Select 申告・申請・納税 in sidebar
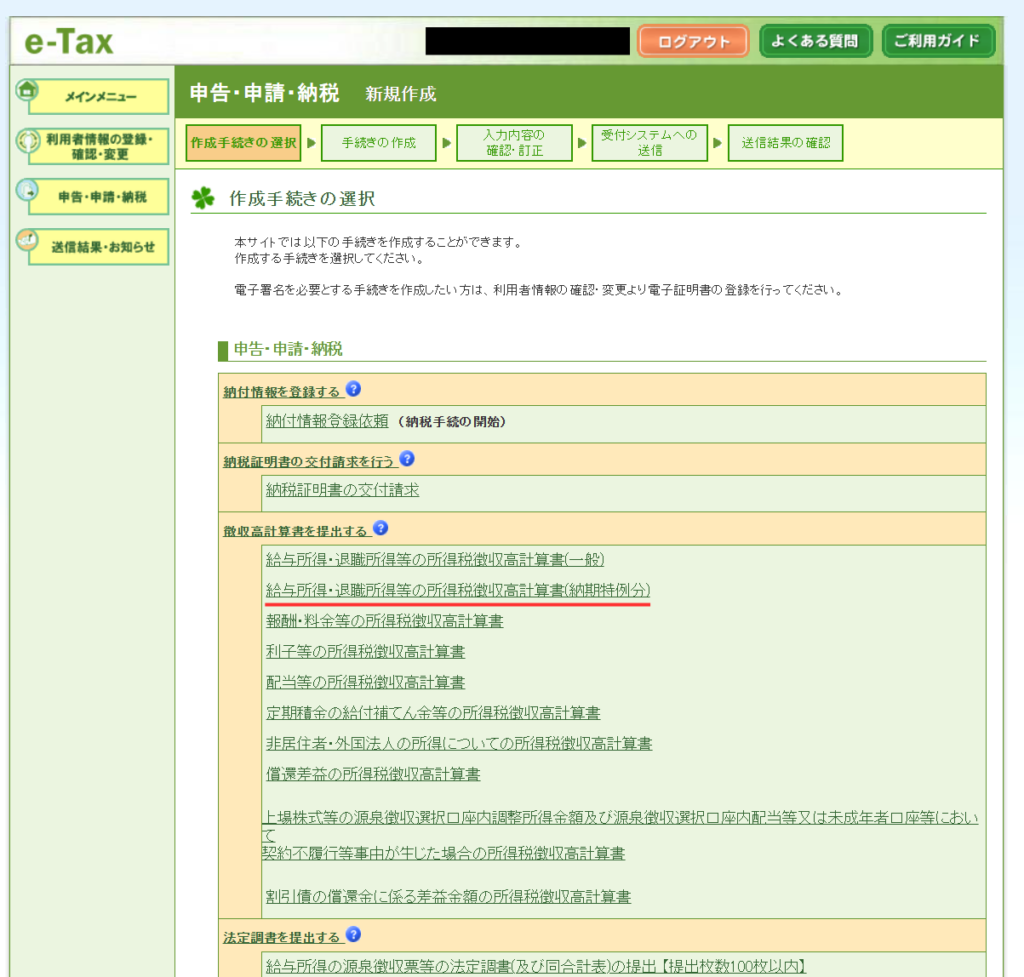 coord(99,197)
